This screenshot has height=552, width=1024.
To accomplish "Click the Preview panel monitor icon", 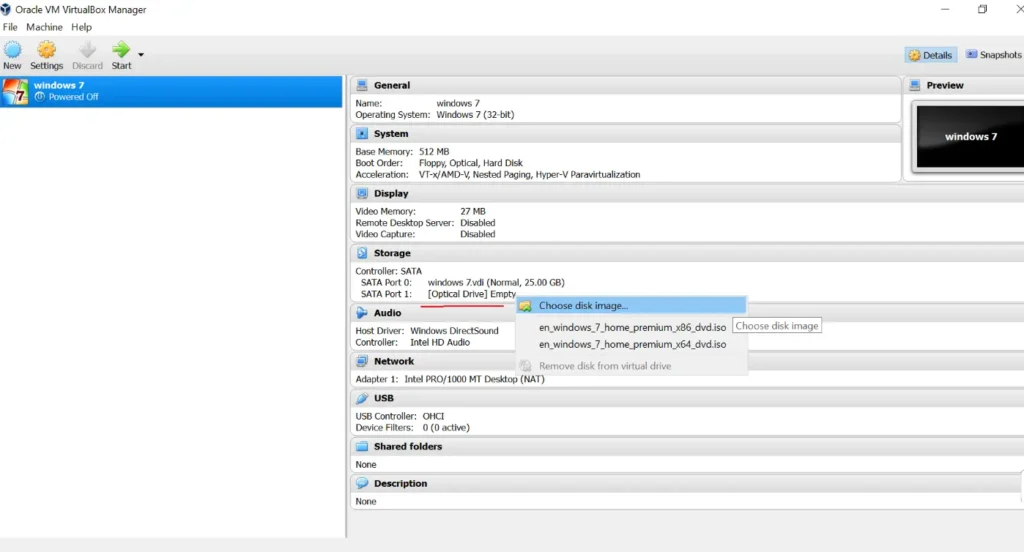I will pos(915,85).
